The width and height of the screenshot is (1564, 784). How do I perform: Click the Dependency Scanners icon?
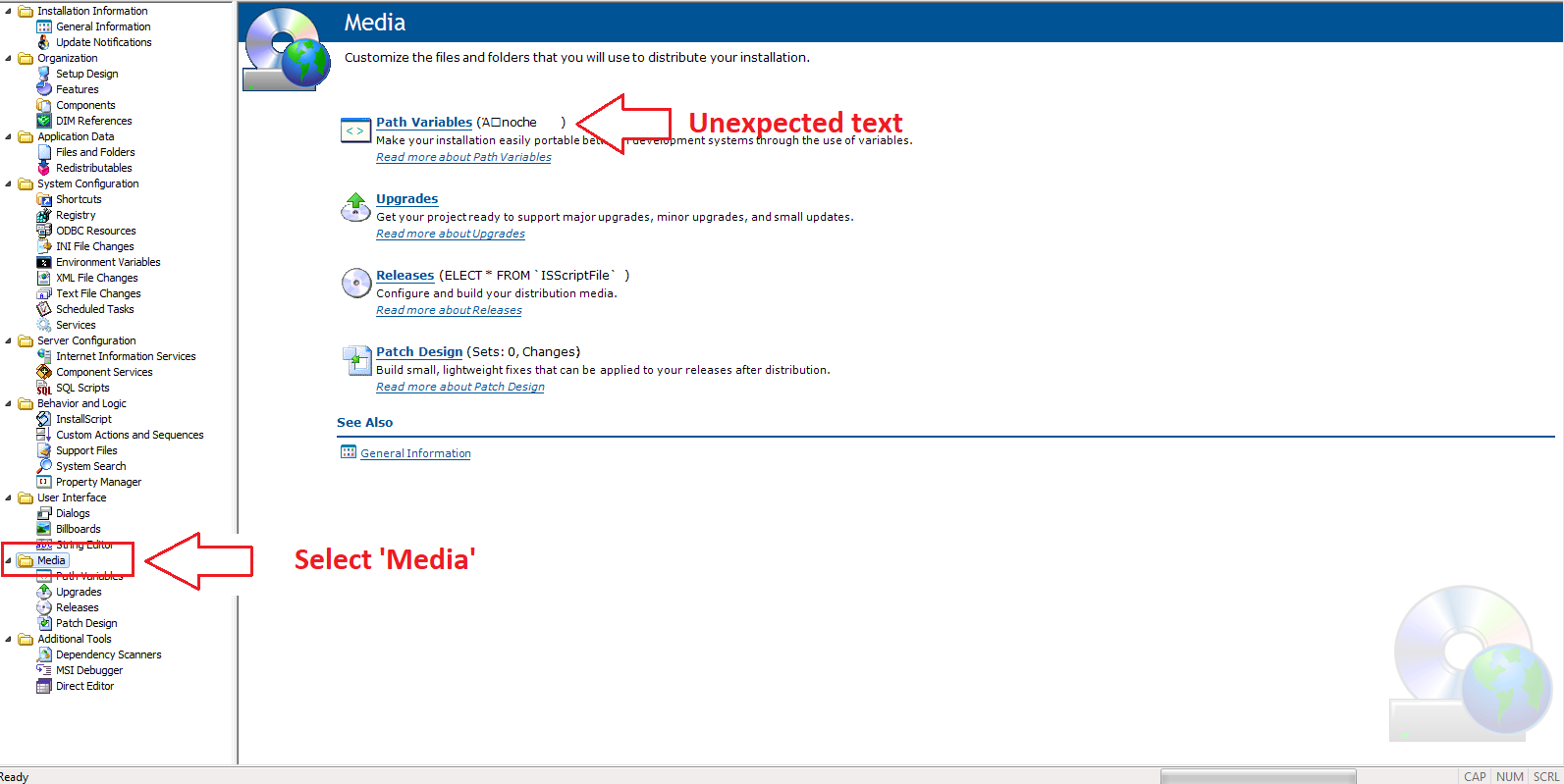[44, 654]
